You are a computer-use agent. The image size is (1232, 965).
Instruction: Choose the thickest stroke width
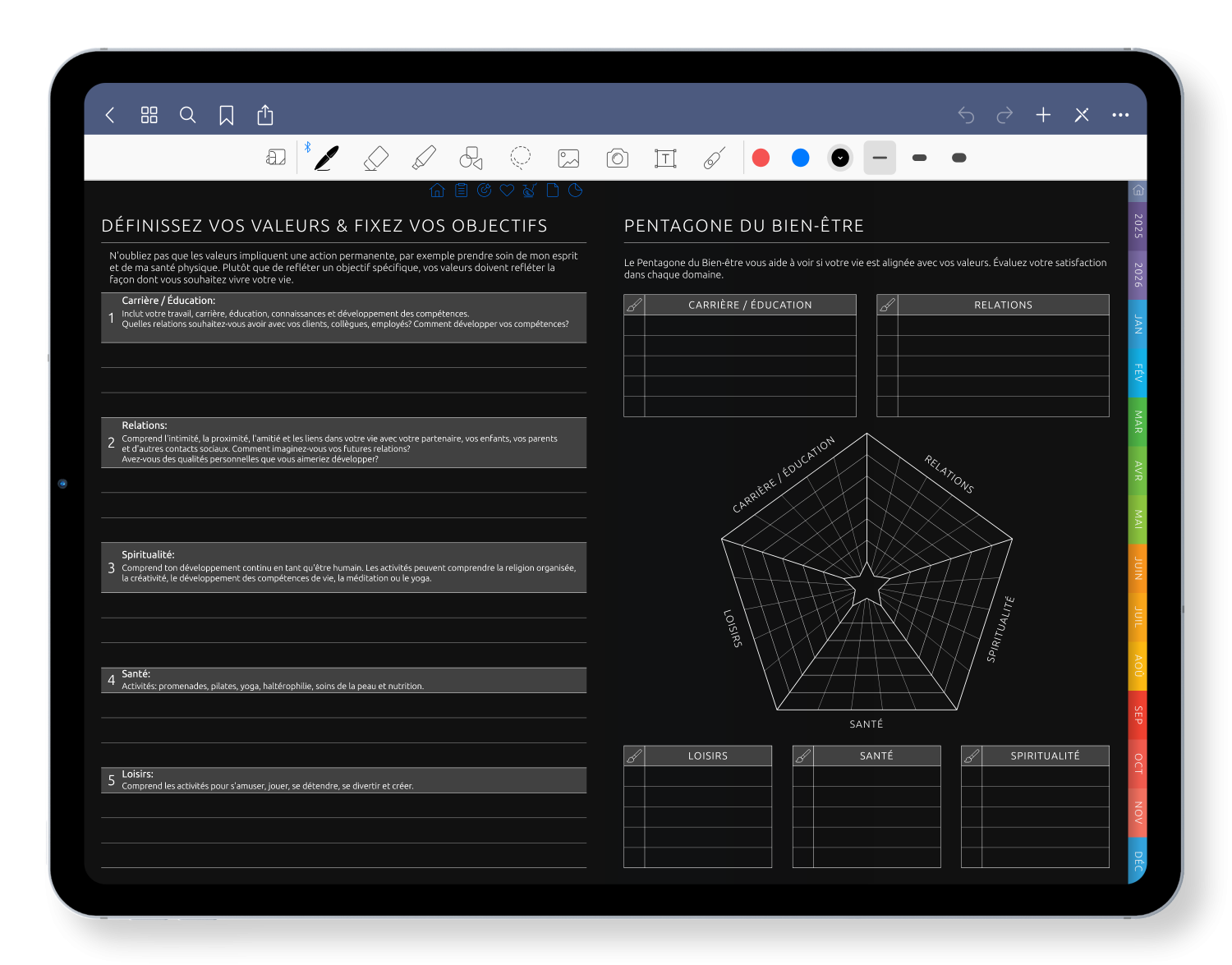[958, 158]
